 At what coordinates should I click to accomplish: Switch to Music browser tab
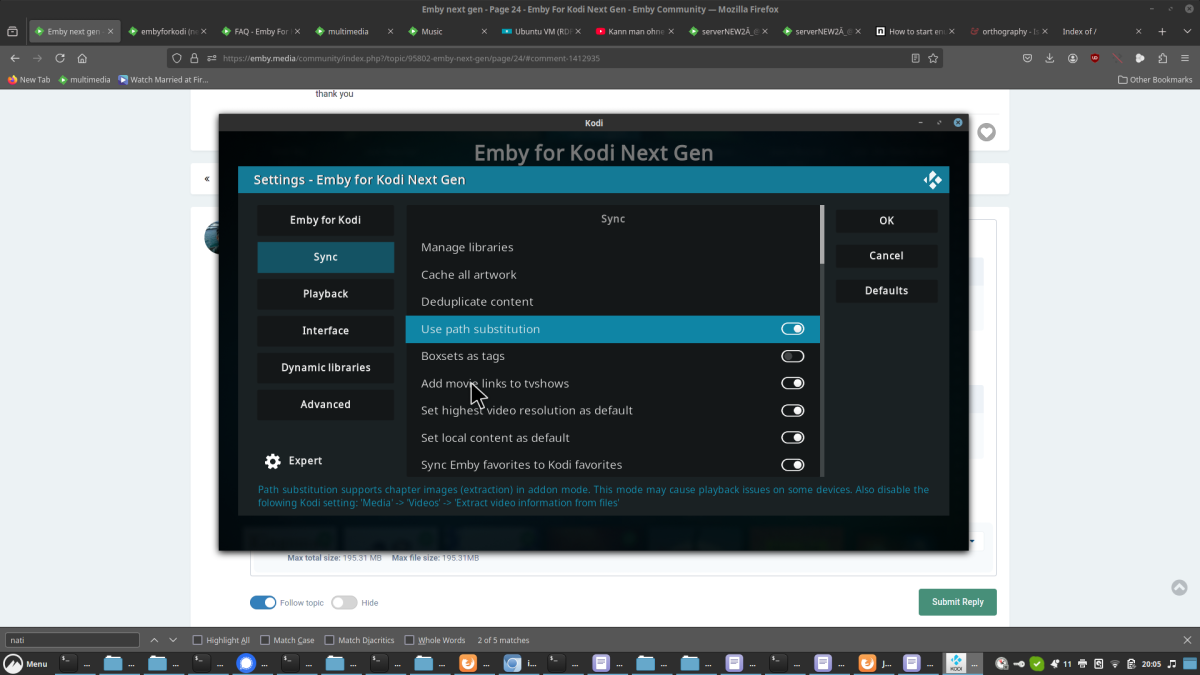click(446, 31)
